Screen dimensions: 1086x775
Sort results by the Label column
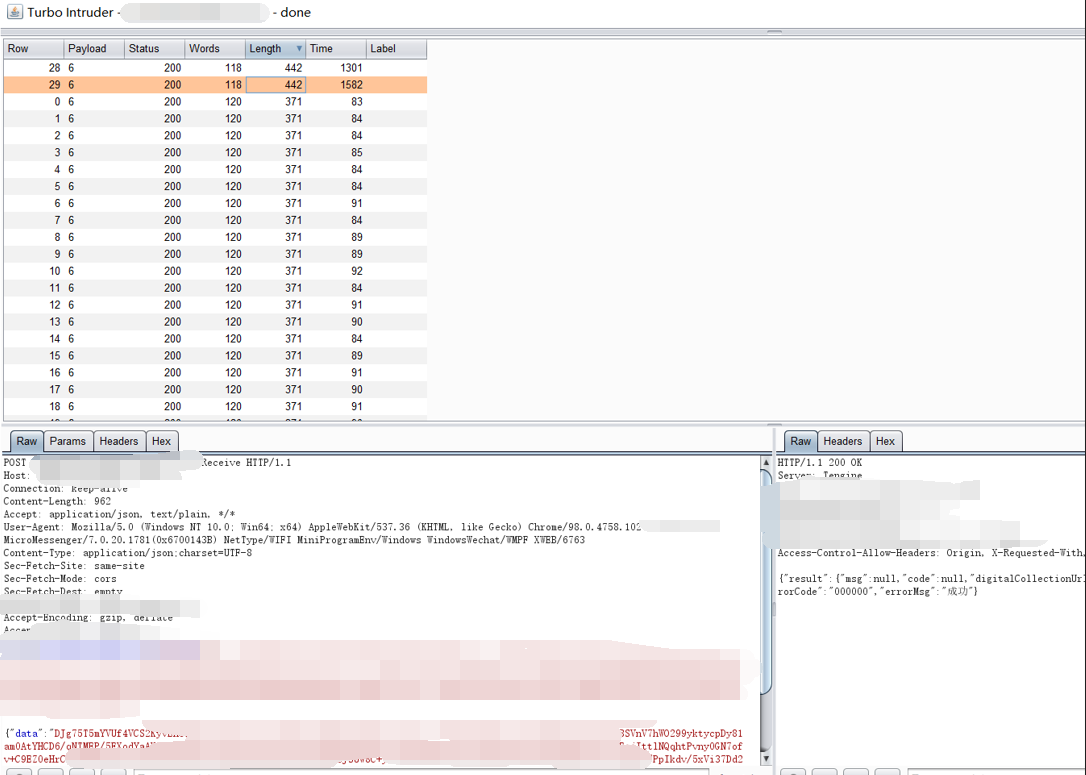(396, 48)
